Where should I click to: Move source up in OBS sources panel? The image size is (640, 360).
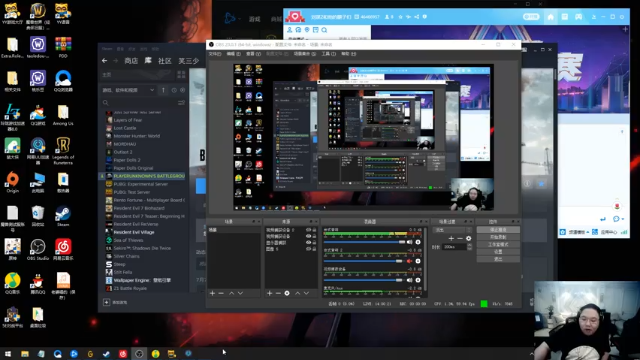[x=298, y=293]
